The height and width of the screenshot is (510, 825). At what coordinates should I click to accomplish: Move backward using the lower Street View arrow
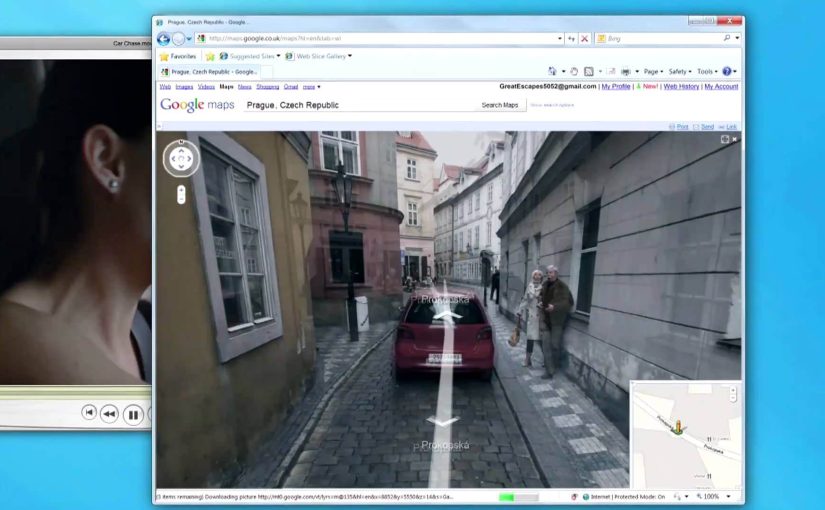442,421
